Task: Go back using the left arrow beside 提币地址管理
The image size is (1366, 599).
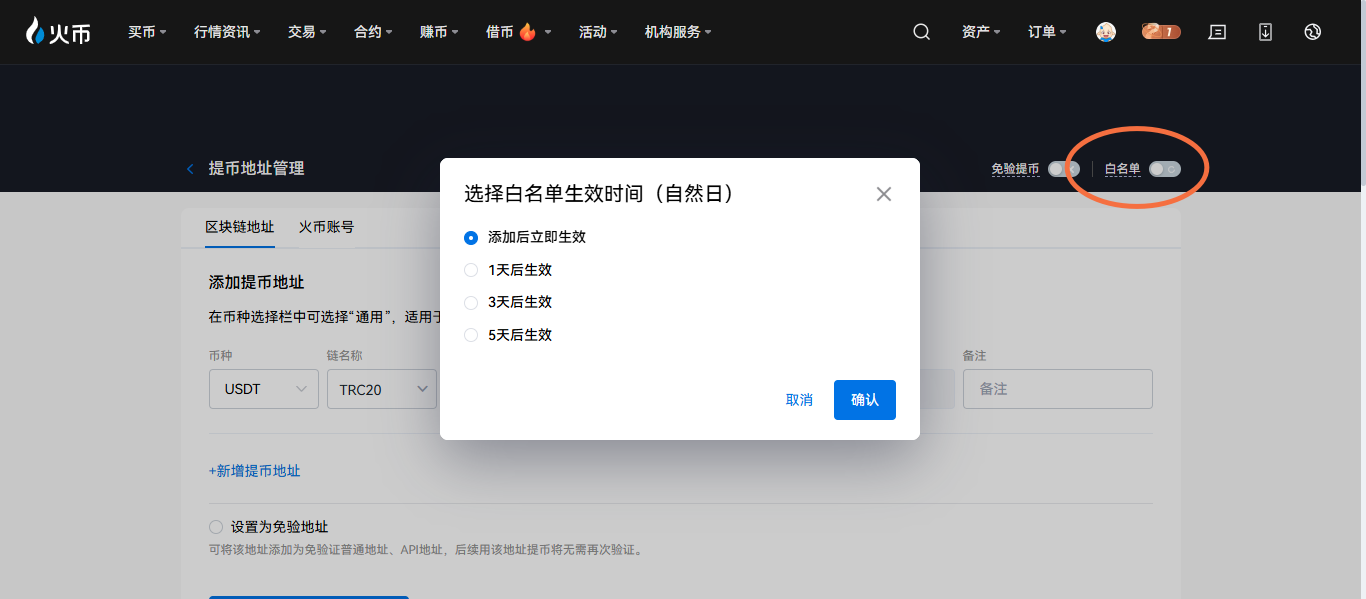Action: pos(190,169)
